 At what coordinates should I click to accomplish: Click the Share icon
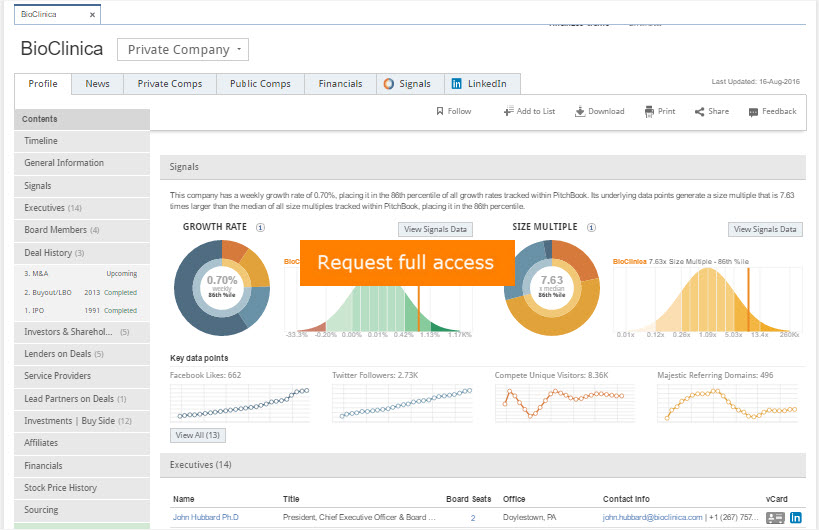point(699,112)
